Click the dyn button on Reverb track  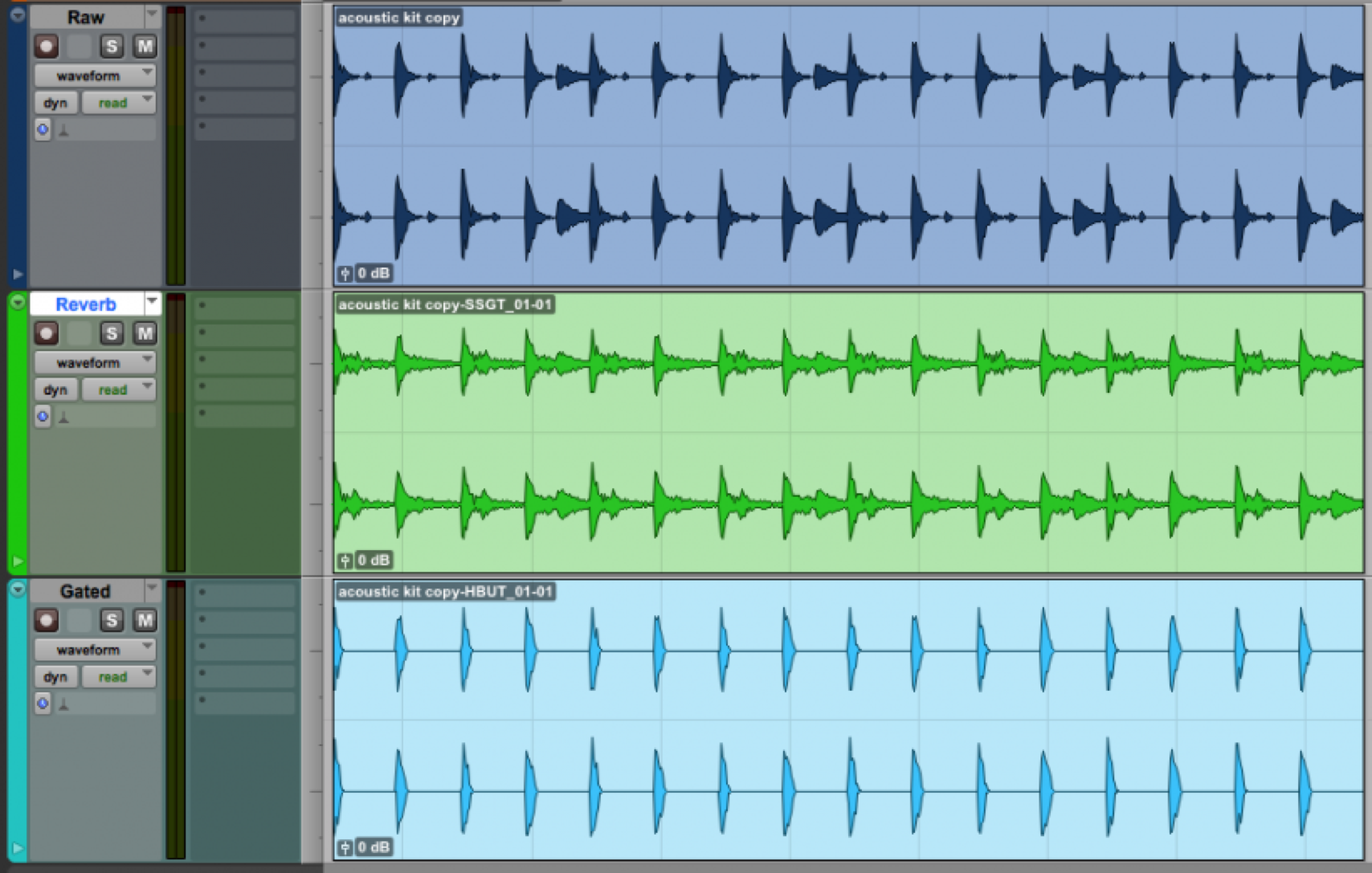point(55,390)
